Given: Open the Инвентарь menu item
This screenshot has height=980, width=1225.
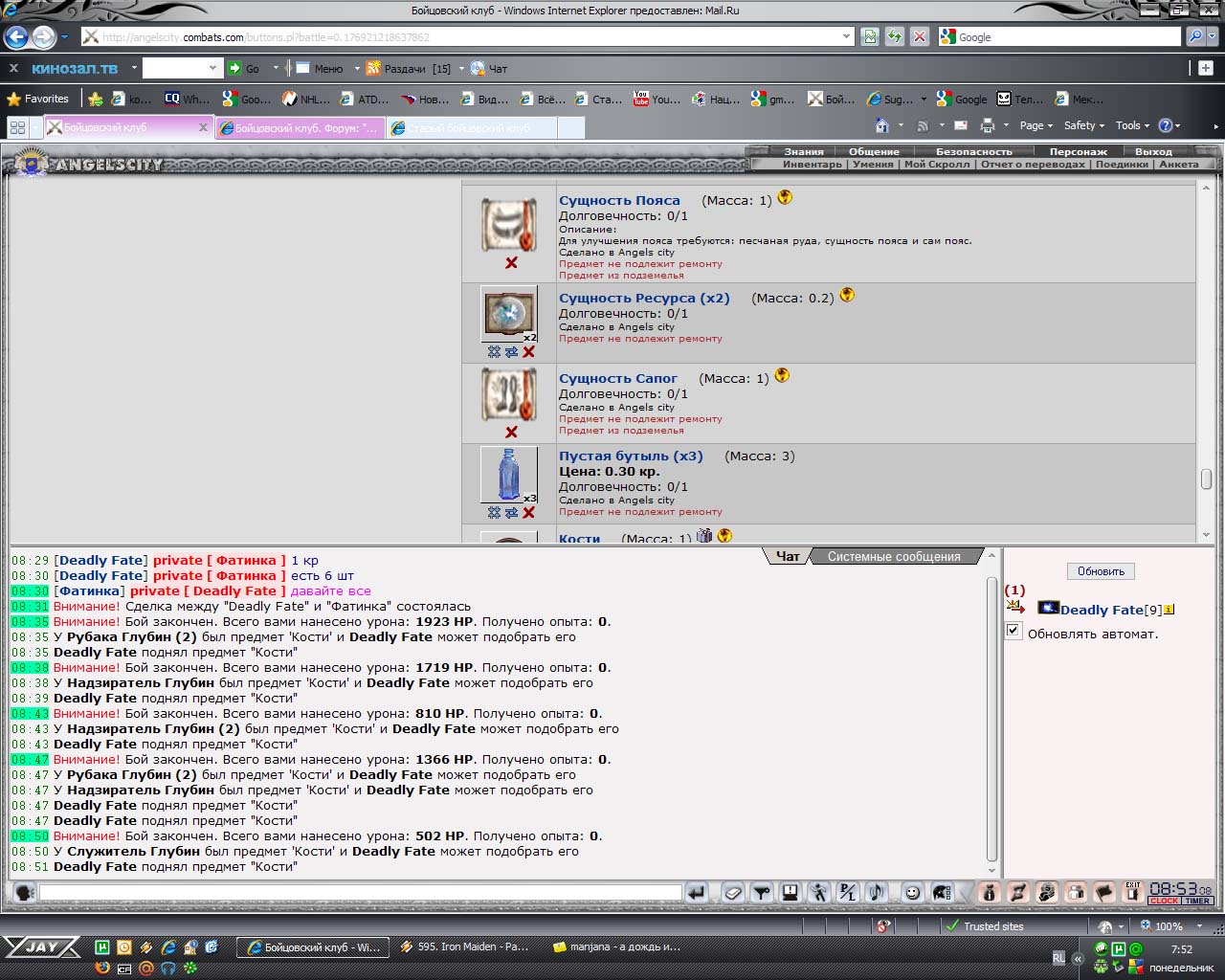Looking at the screenshot, I should coord(812,164).
